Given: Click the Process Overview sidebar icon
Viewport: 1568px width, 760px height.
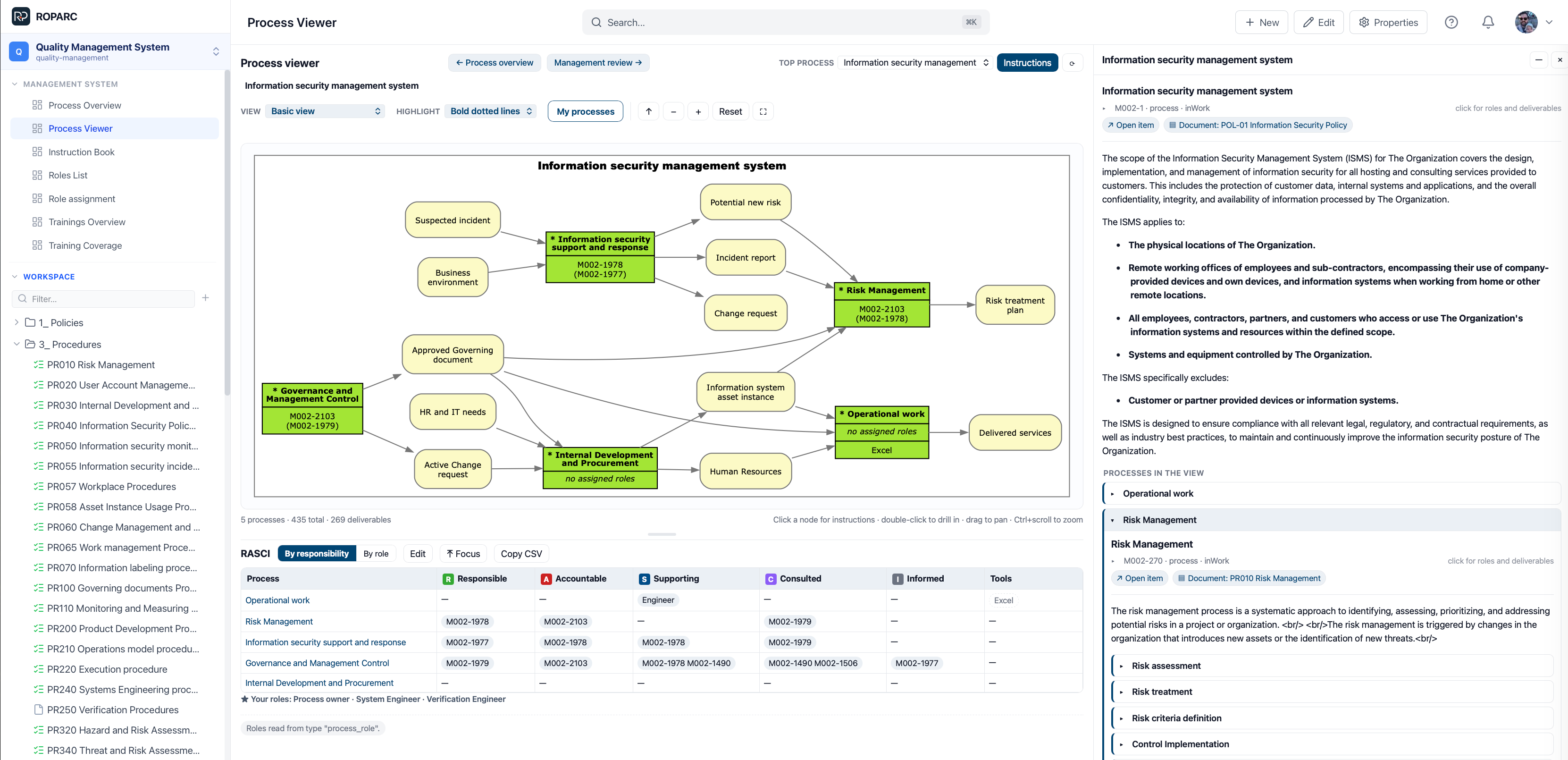Looking at the screenshot, I should (x=37, y=105).
